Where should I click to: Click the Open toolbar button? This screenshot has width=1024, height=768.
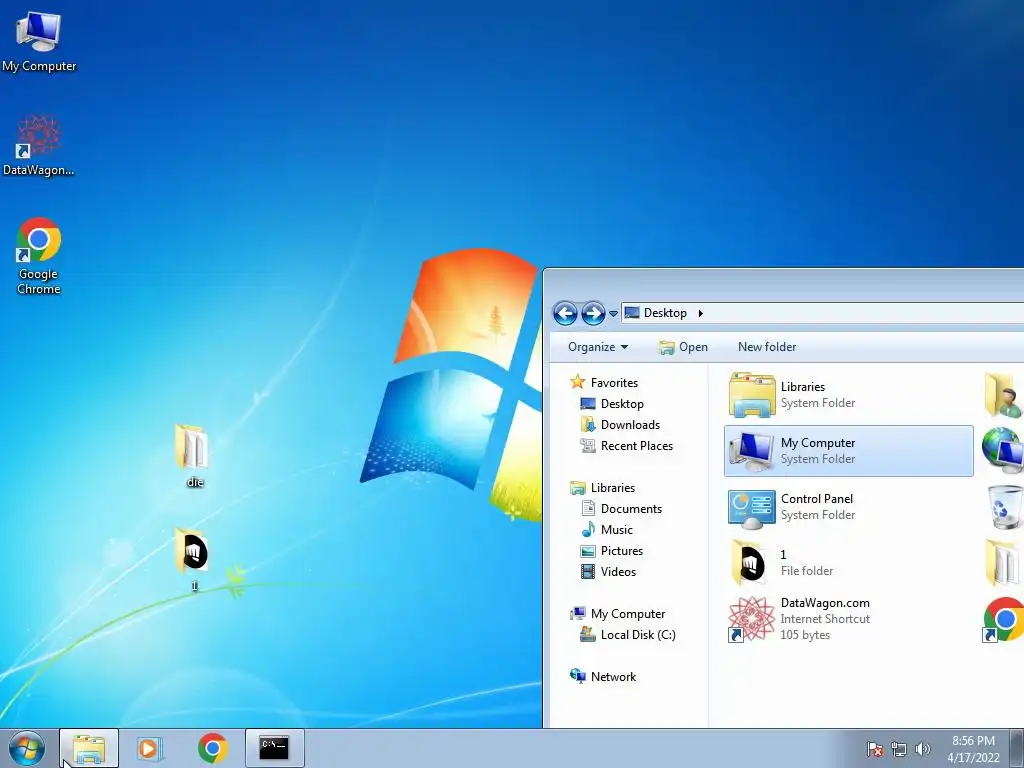[x=683, y=347]
